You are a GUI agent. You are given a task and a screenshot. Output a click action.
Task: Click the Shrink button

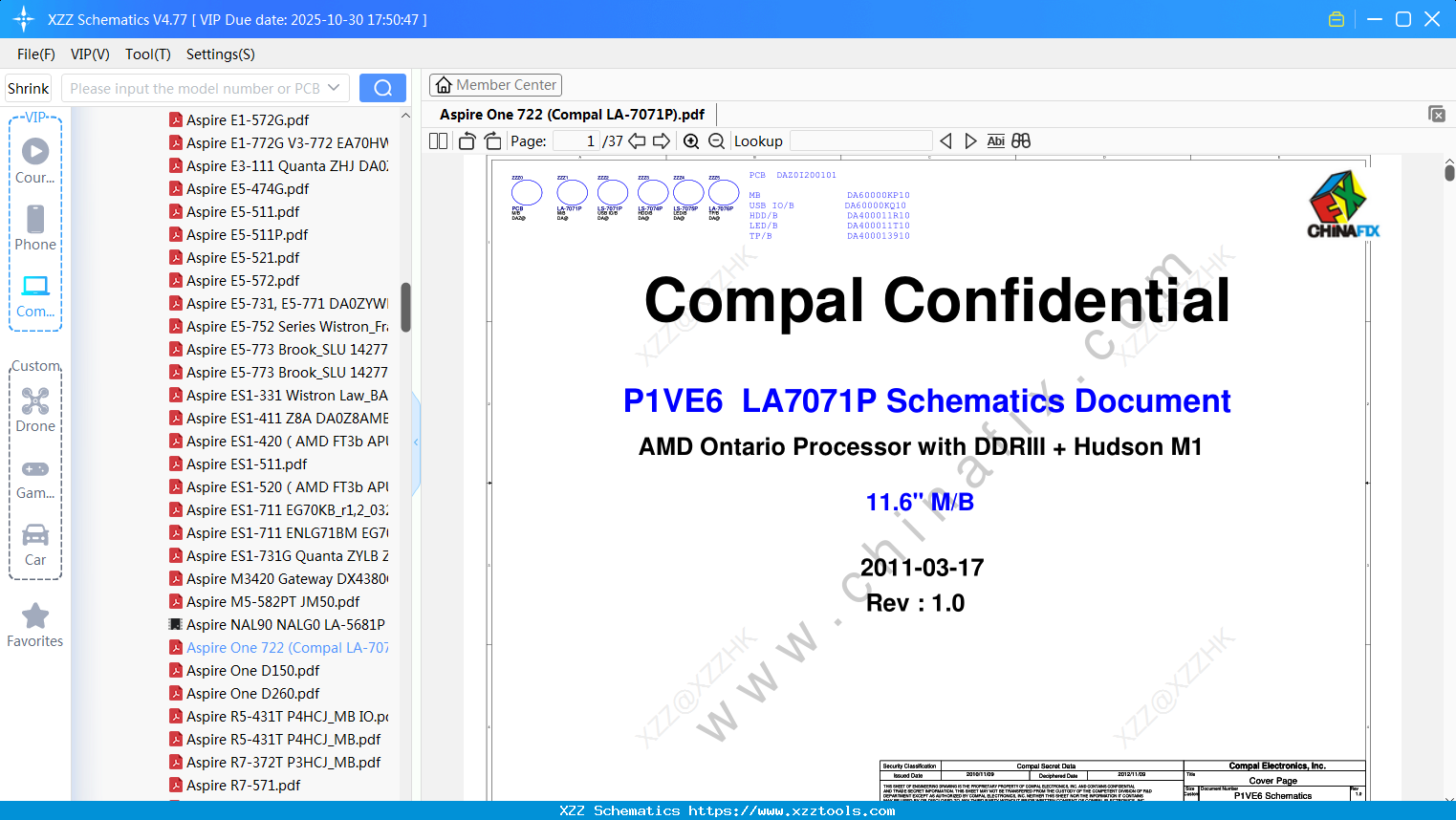pos(29,88)
